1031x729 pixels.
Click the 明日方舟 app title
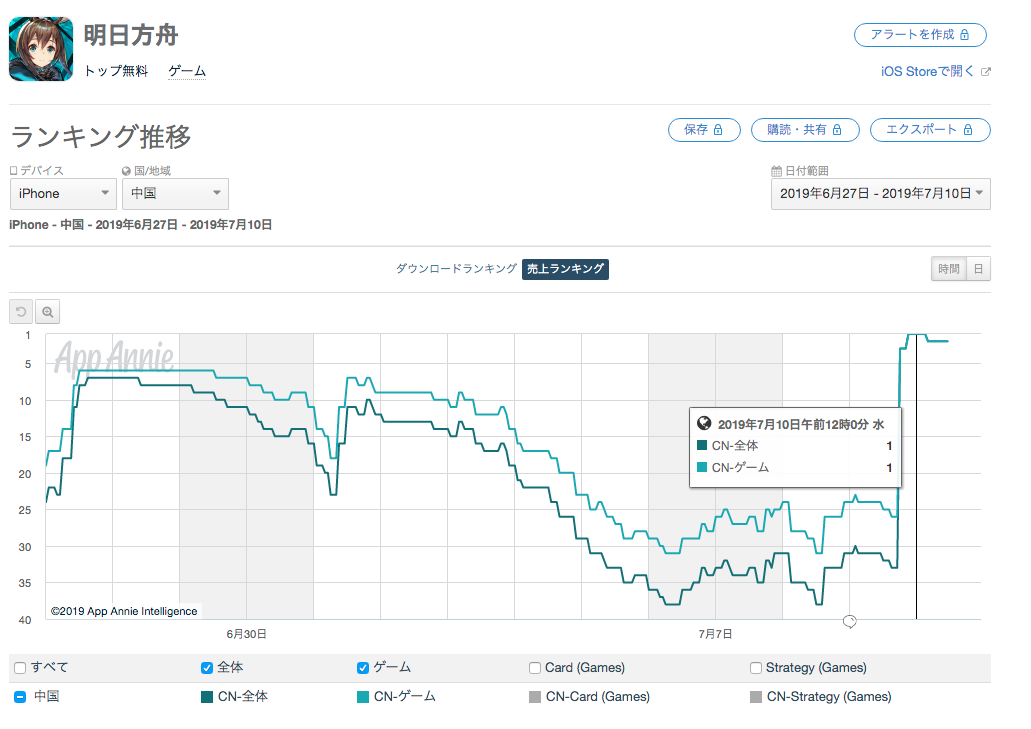(x=131, y=35)
